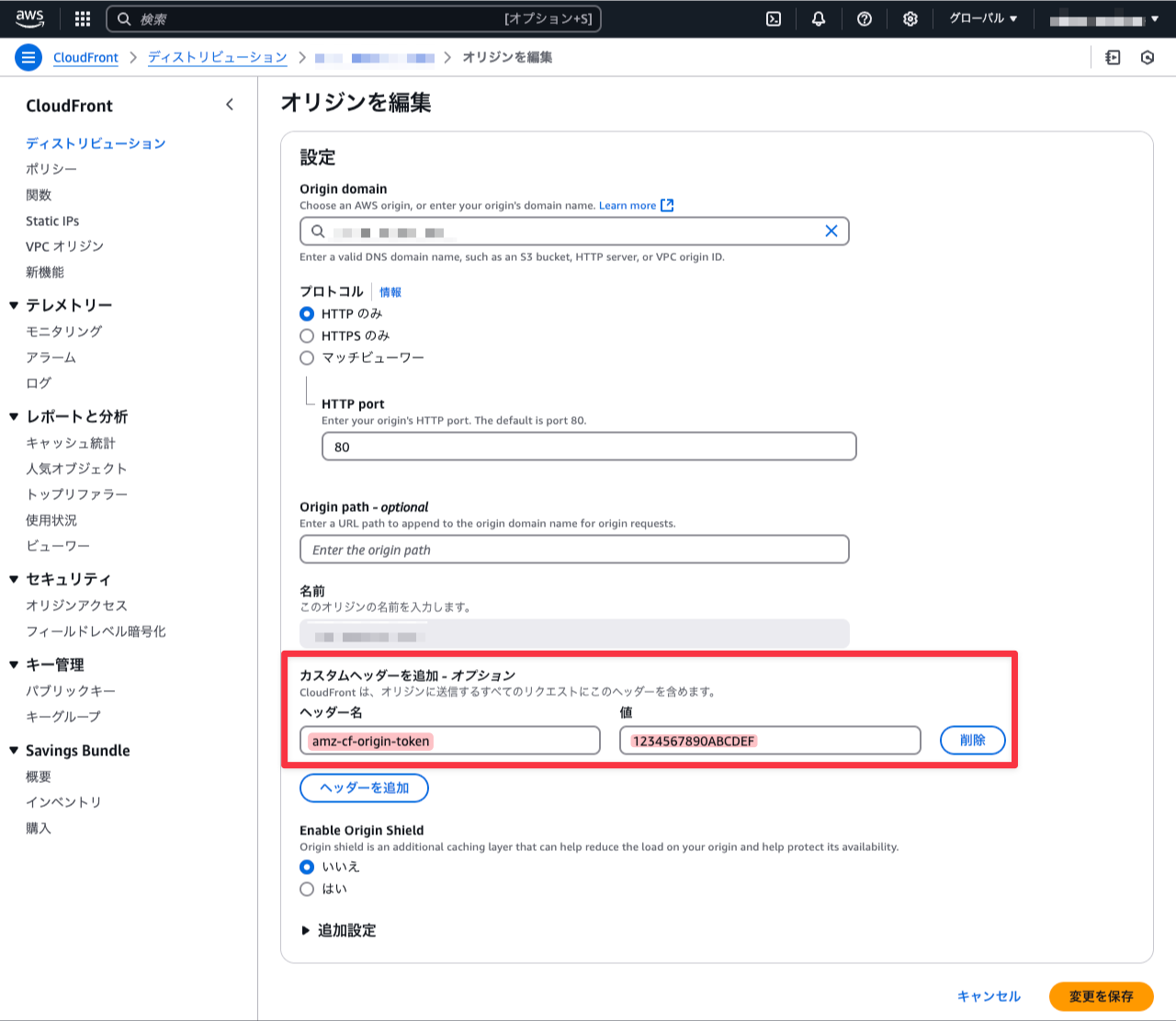Open 使用状況 in the sidebar

(51, 520)
